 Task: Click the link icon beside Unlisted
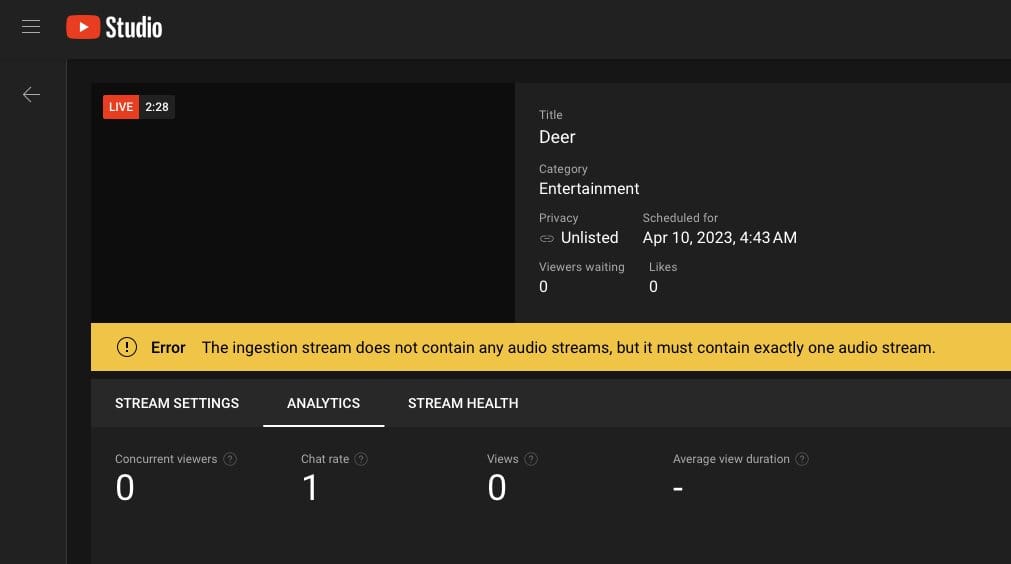coord(547,238)
